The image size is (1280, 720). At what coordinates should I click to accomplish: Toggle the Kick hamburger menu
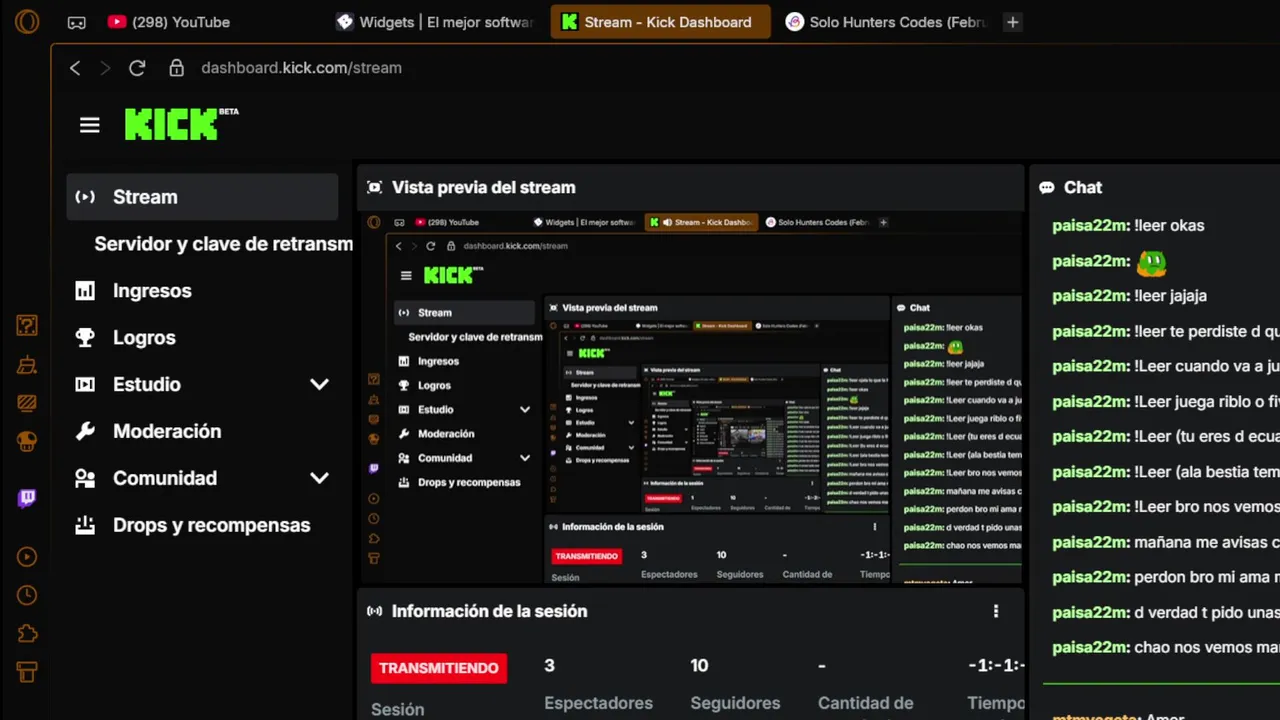point(90,125)
